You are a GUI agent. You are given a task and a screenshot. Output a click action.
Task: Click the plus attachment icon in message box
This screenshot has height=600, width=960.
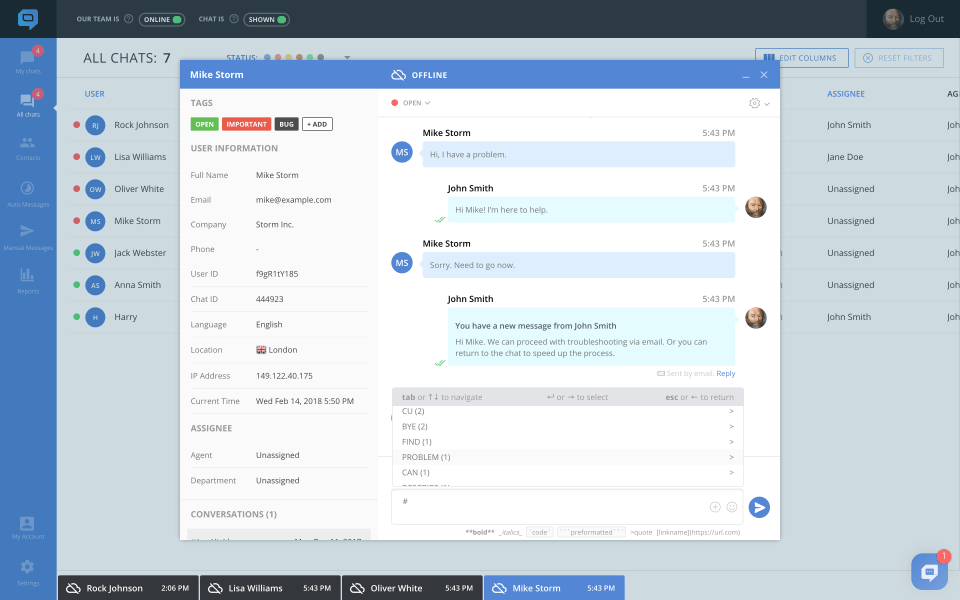715,507
